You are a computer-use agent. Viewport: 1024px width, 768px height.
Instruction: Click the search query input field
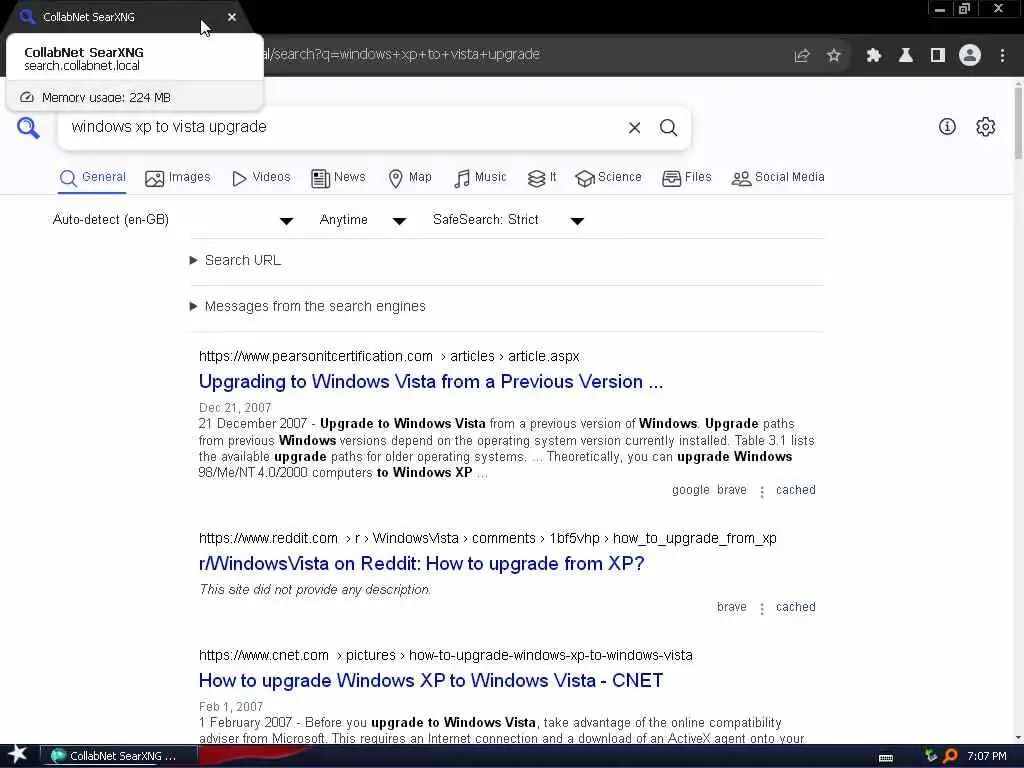click(x=343, y=127)
